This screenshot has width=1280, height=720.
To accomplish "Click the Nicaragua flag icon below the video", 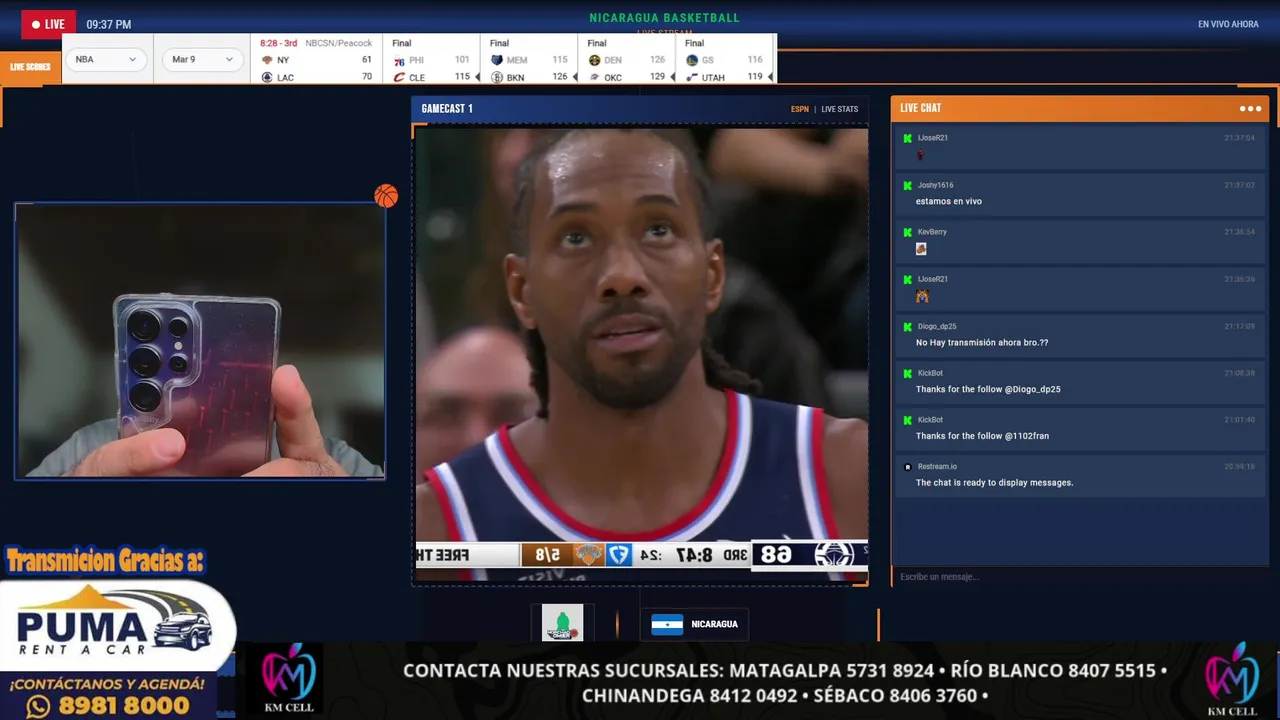I will tap(667, 624).
